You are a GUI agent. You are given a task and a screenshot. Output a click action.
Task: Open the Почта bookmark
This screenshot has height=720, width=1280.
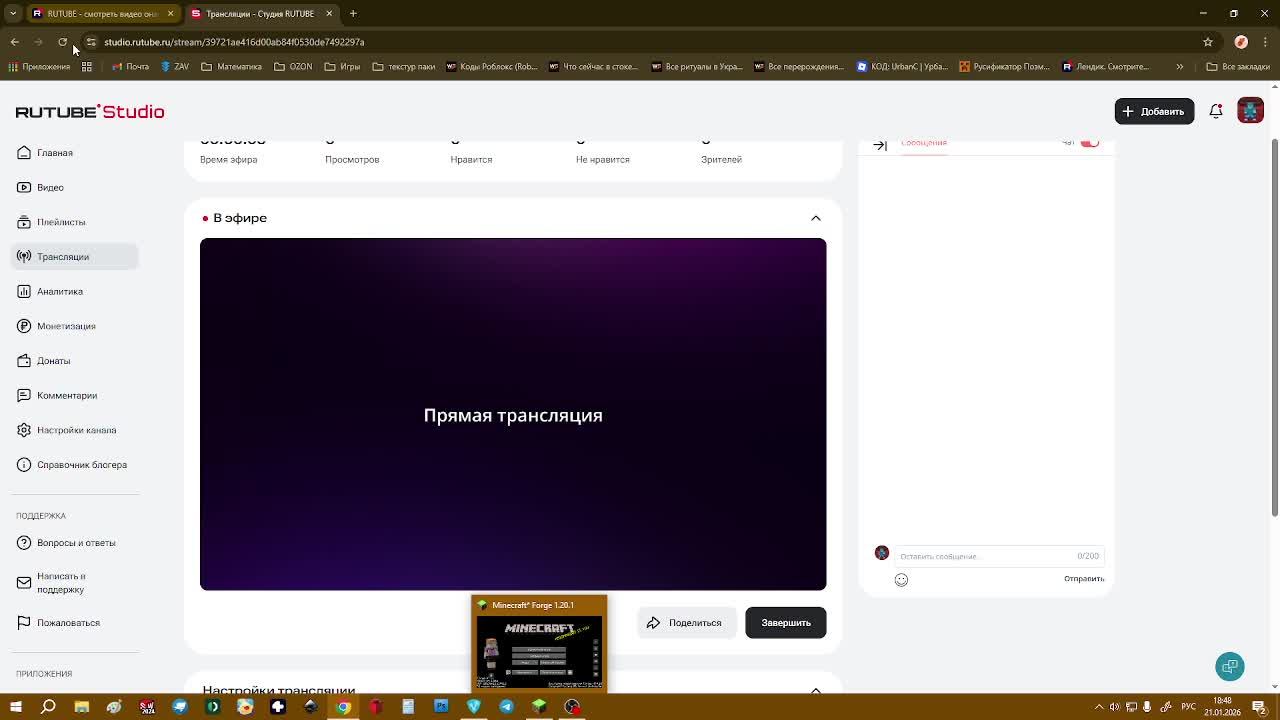[x=130, y=67]
